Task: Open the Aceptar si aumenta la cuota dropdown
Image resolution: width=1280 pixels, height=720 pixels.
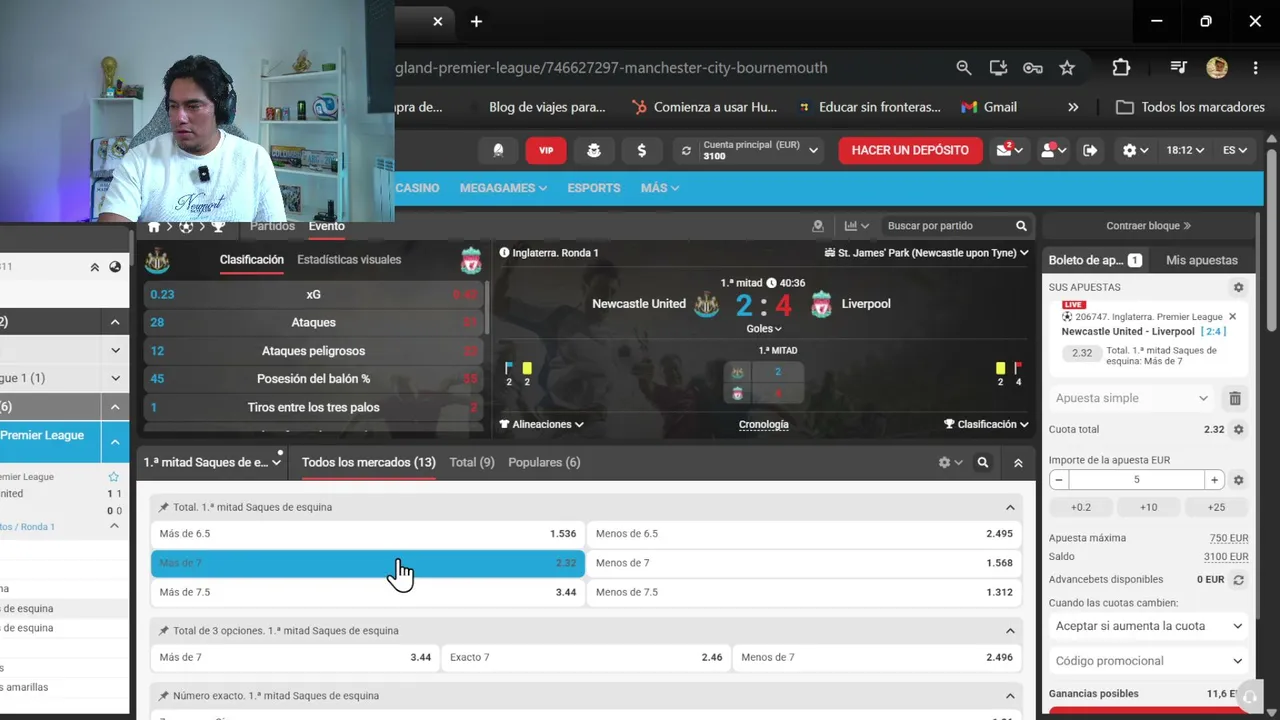Action: (1148, 626)
